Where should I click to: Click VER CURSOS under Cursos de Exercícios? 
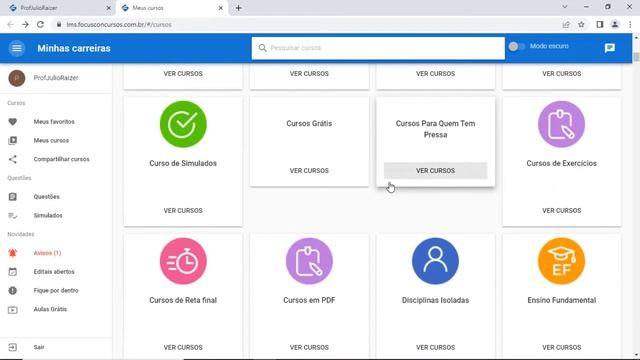click(561, 211)
